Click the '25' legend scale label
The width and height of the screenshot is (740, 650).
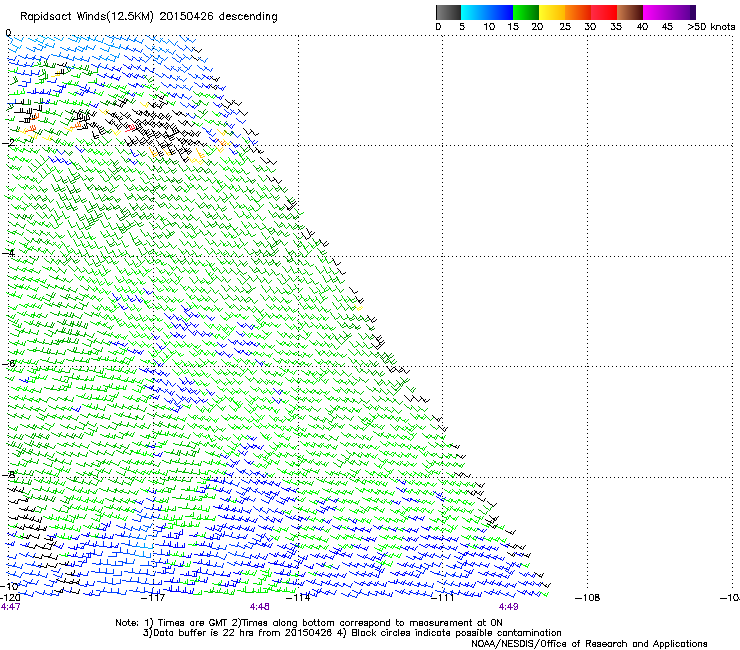(565, 26)
